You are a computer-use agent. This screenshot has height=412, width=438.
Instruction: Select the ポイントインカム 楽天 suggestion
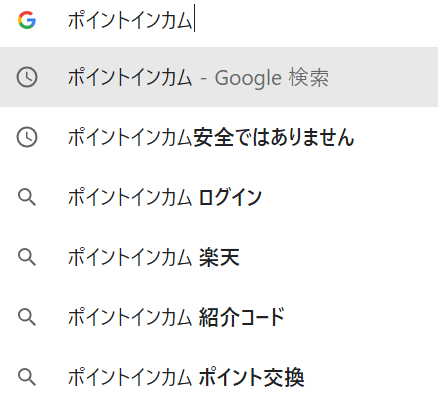[219, 257]
